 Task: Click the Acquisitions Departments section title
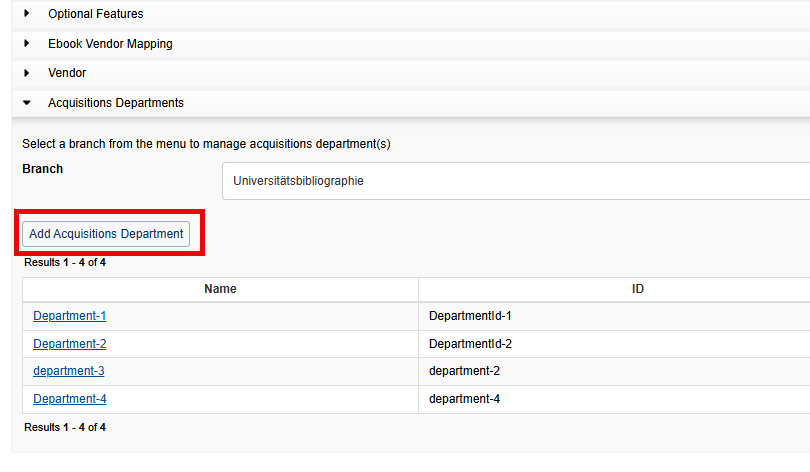(116, 103)
